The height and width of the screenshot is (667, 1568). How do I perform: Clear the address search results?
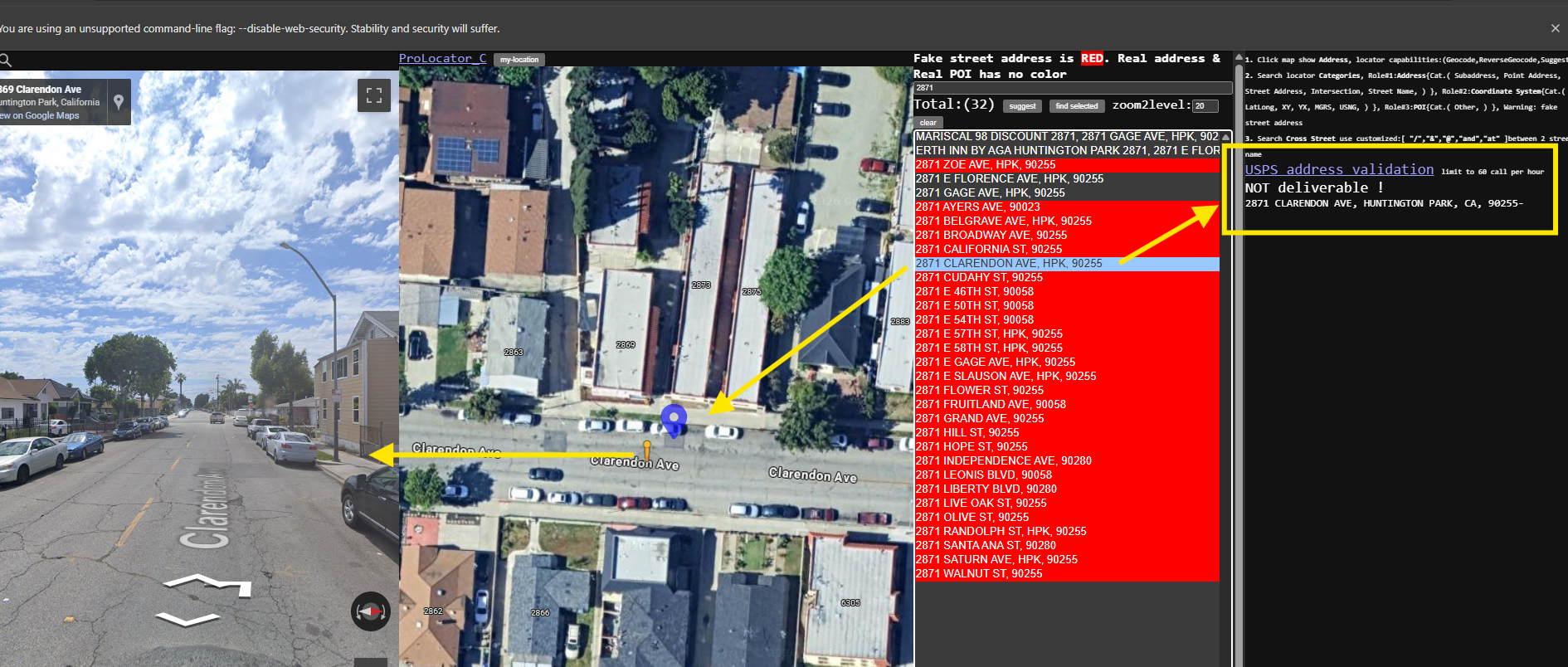pyautogui.click(x=928, y=122)
